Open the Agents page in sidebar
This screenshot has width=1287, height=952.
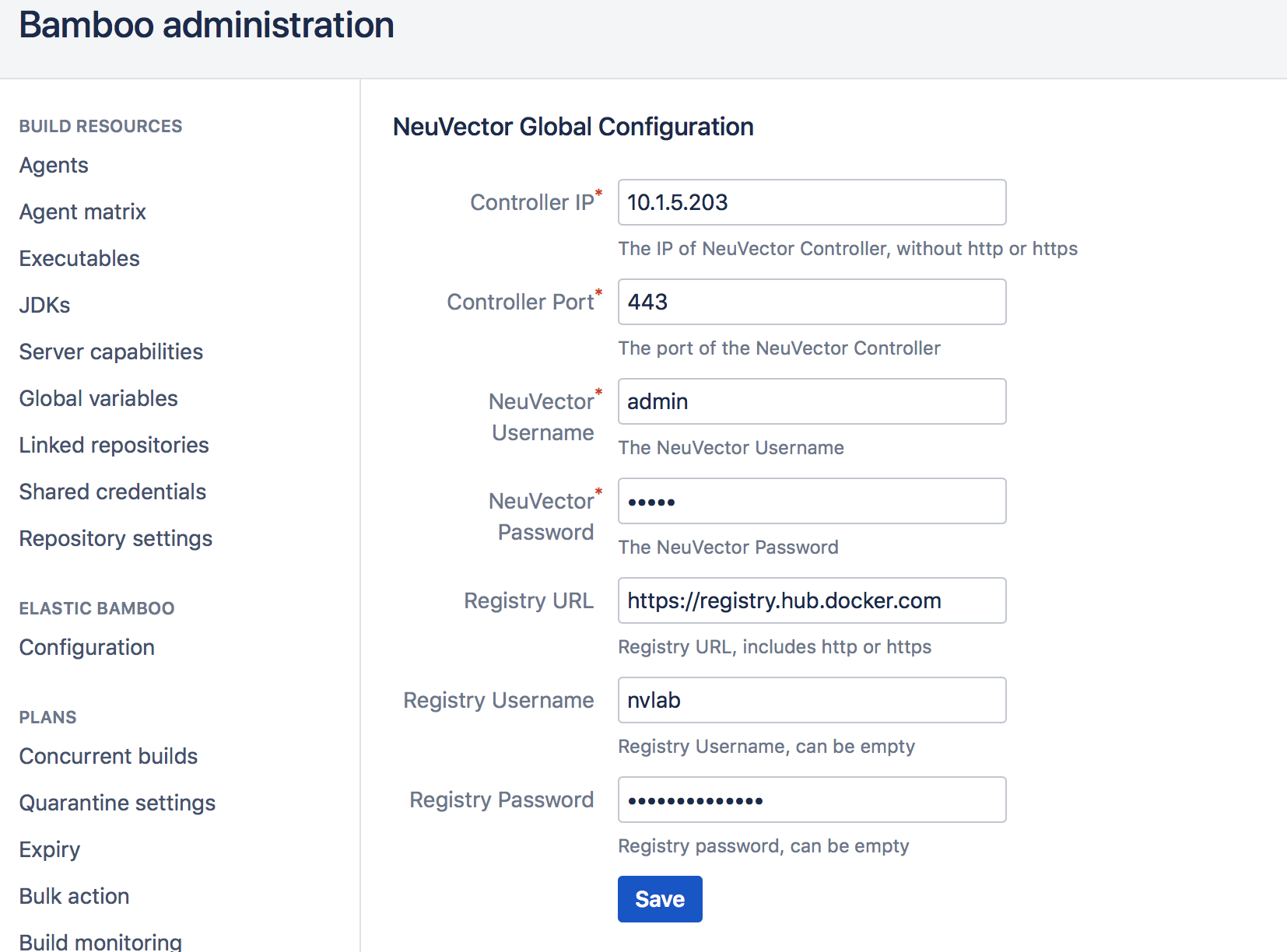tap(54, 165)
